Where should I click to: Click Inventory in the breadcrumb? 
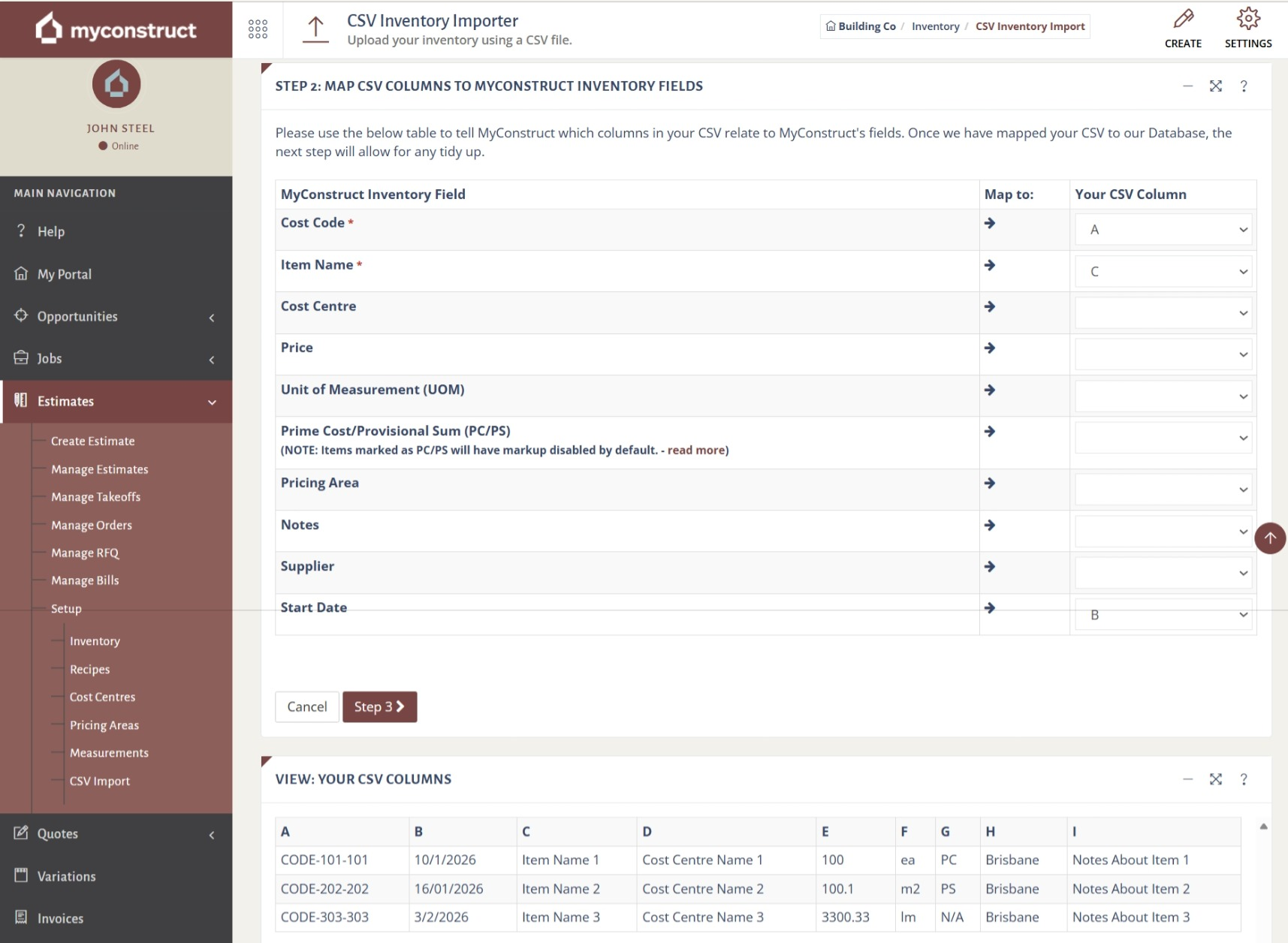coord(935,26)
